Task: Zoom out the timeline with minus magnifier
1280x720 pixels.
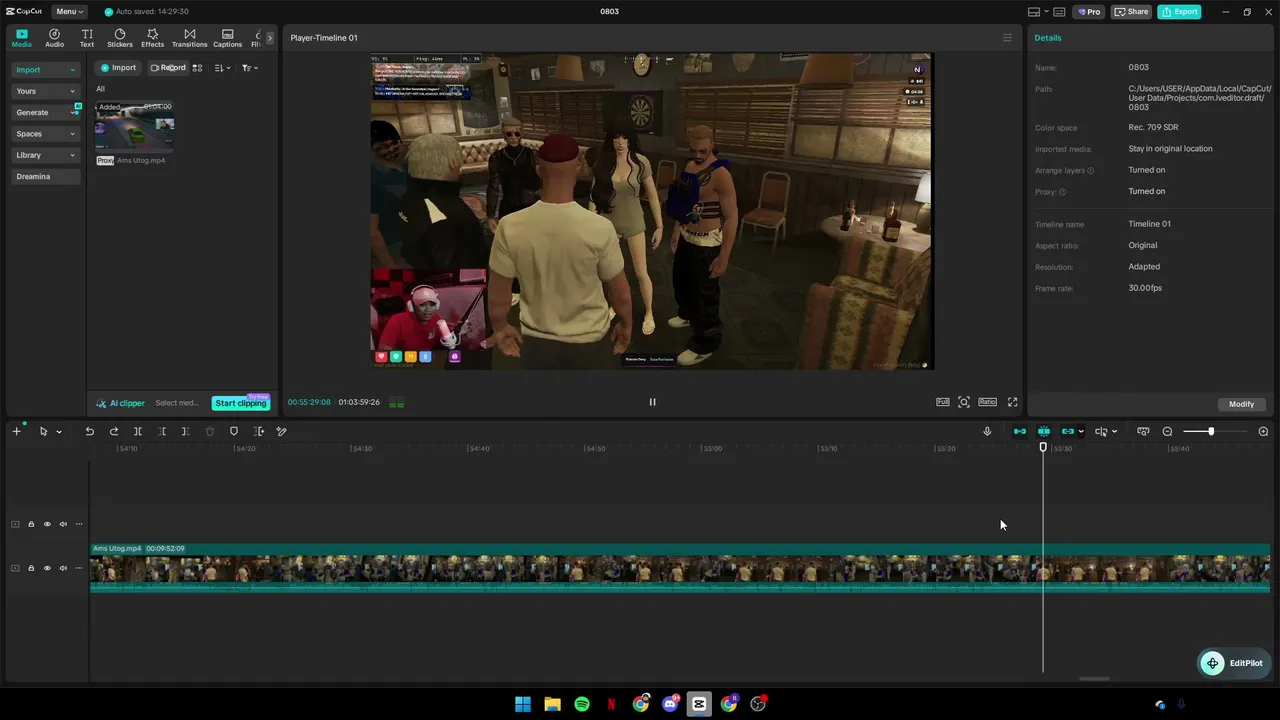Action: 1167,431
